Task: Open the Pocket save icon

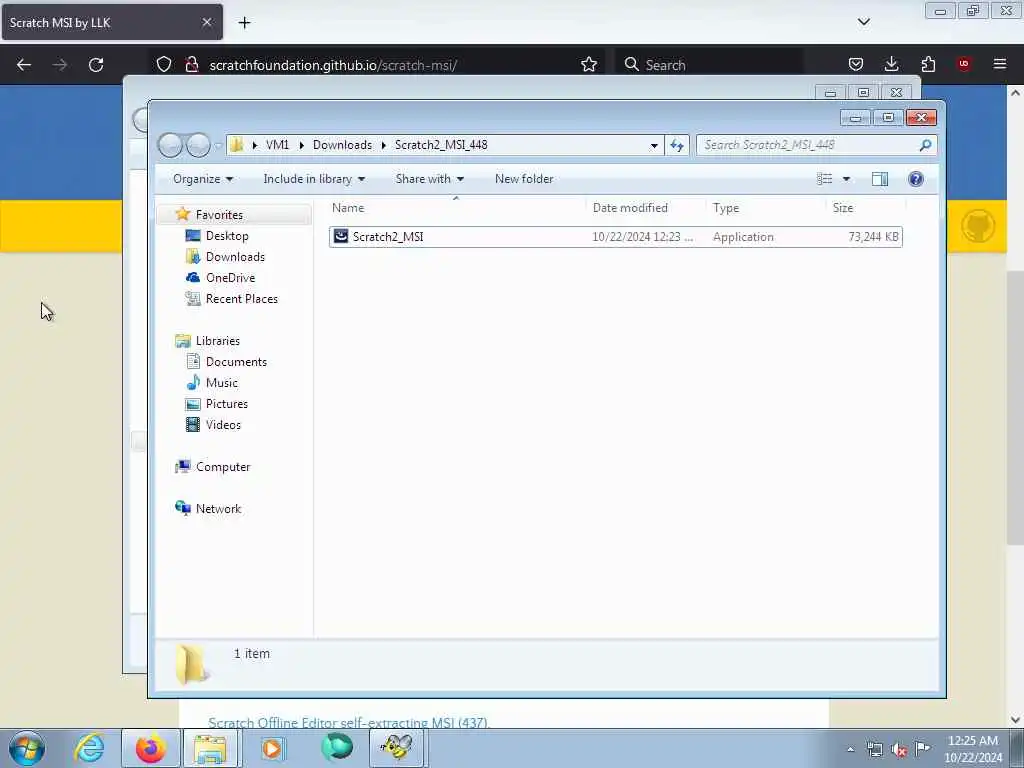Action: (x=856, y=64)
